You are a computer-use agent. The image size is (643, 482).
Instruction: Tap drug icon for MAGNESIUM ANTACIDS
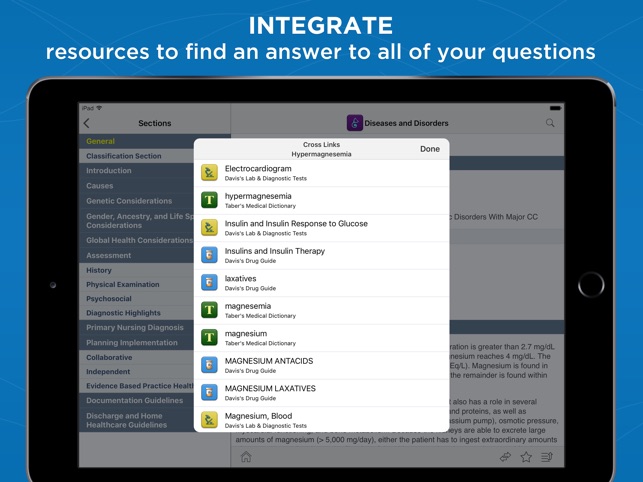(209, 365)
